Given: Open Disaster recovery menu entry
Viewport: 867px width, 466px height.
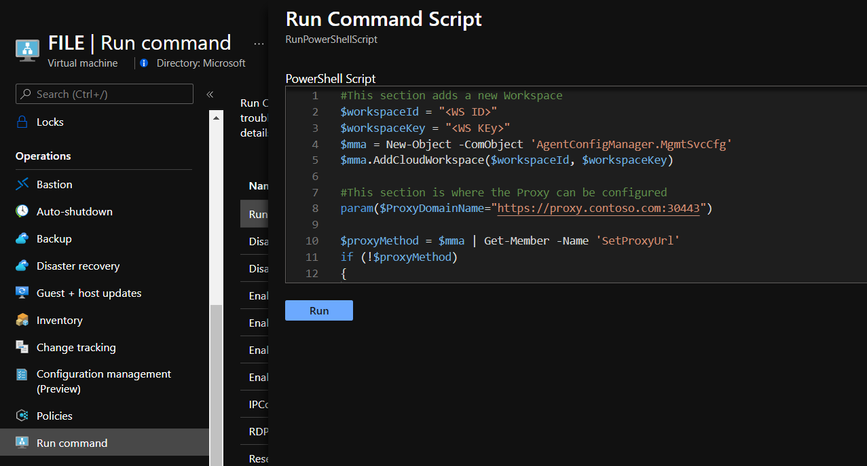Looking at the screenshot, I should click(x=78, y=266).
